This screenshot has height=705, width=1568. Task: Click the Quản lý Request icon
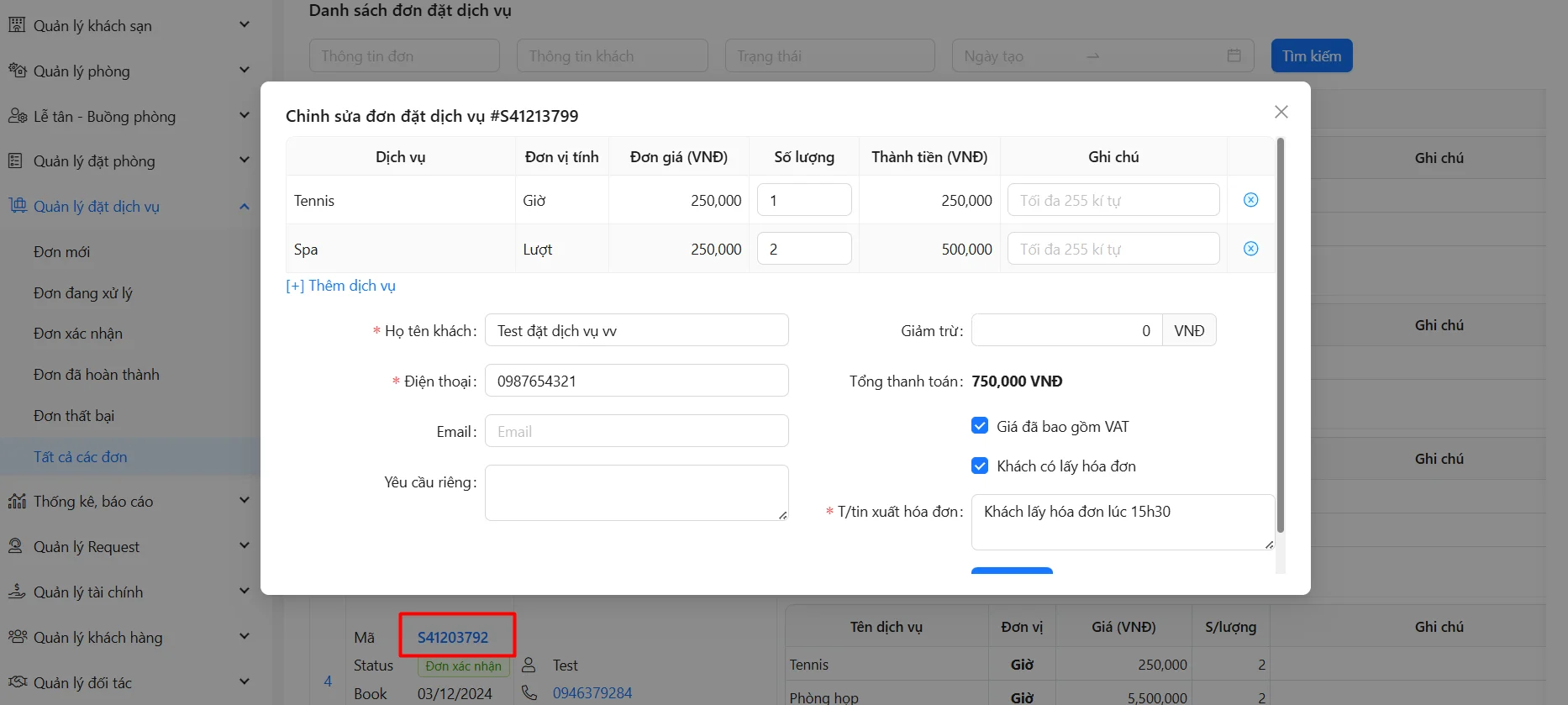pyautogui.click(x=16, y=547)
